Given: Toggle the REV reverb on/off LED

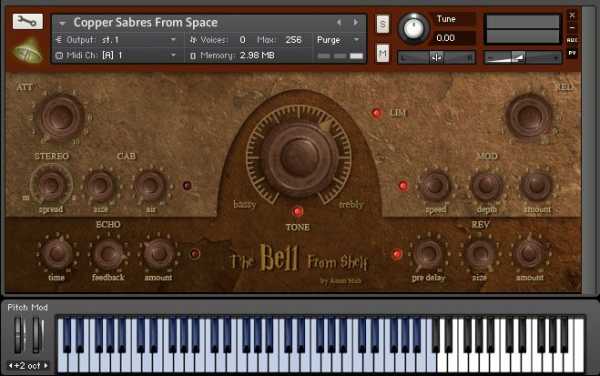Looking at the screenshot, I should (x=397, y=254).
